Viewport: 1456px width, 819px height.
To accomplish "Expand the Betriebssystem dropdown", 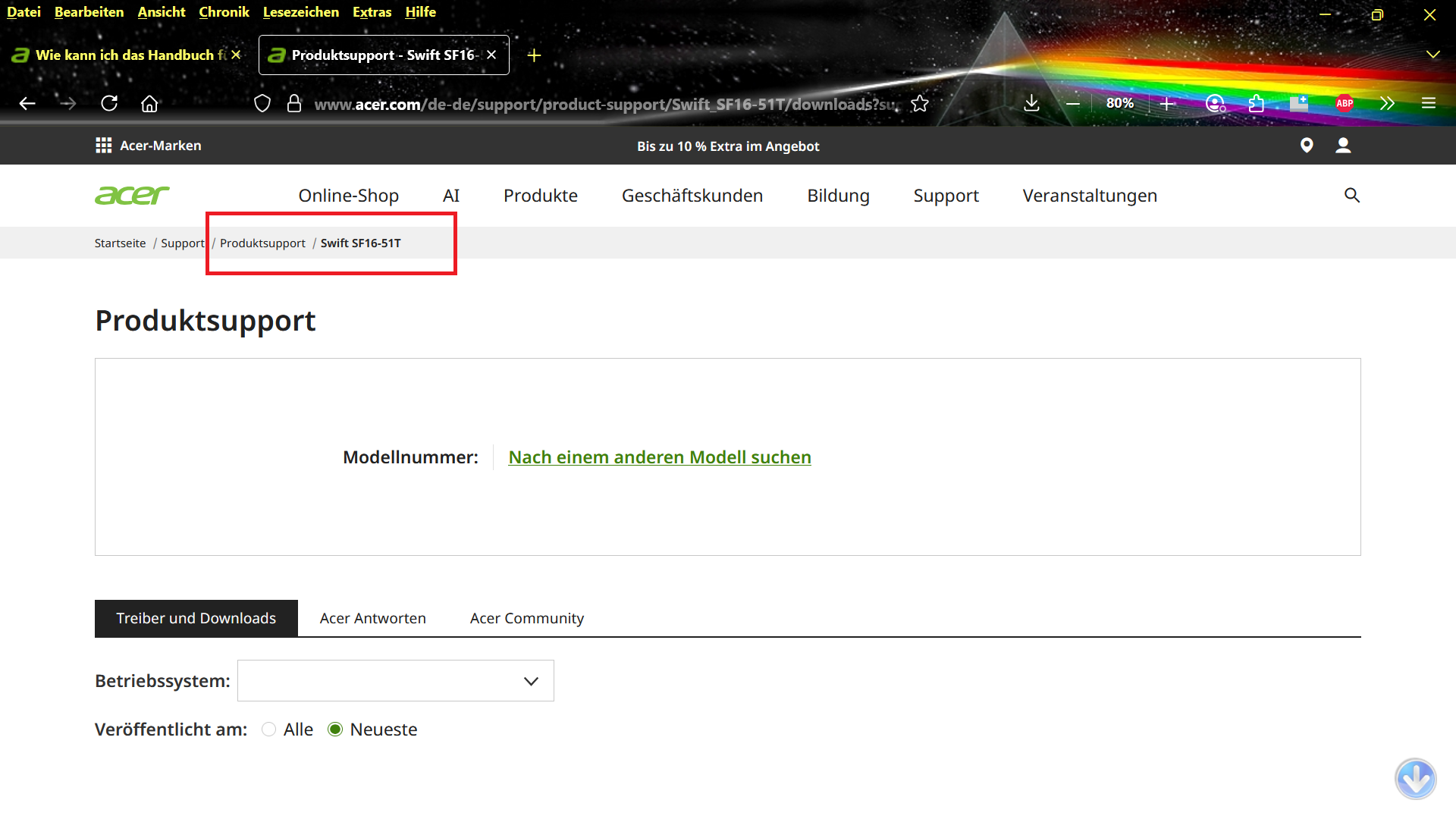I will point(396,681).
